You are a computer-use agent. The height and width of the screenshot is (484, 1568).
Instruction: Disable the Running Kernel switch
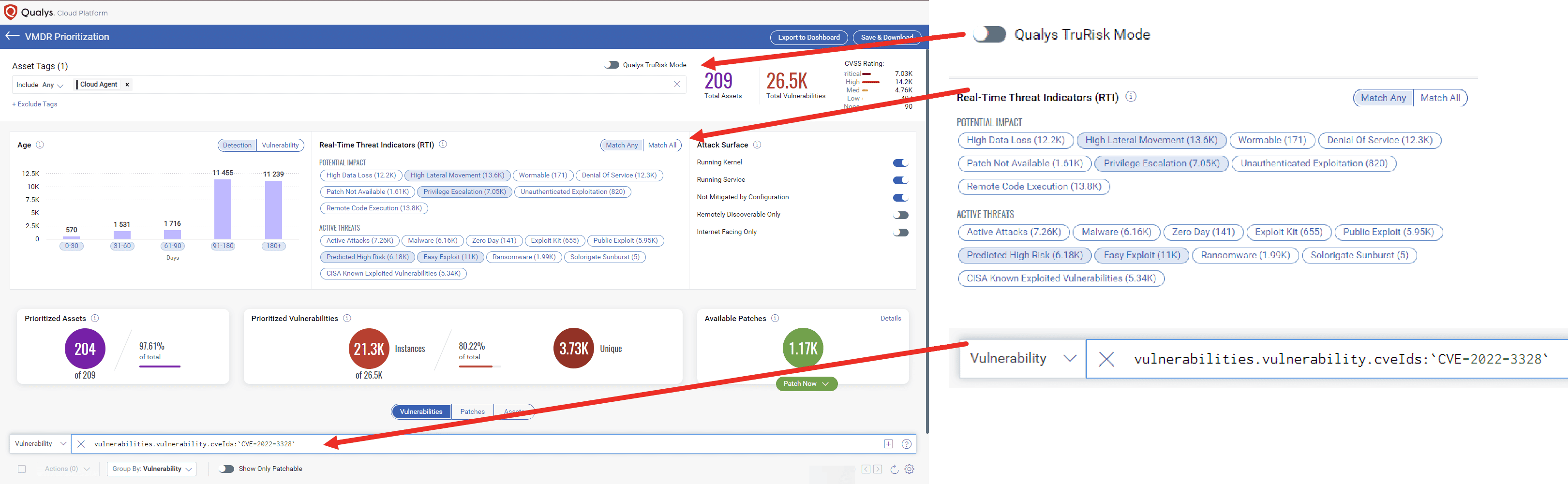coord(900,162)
